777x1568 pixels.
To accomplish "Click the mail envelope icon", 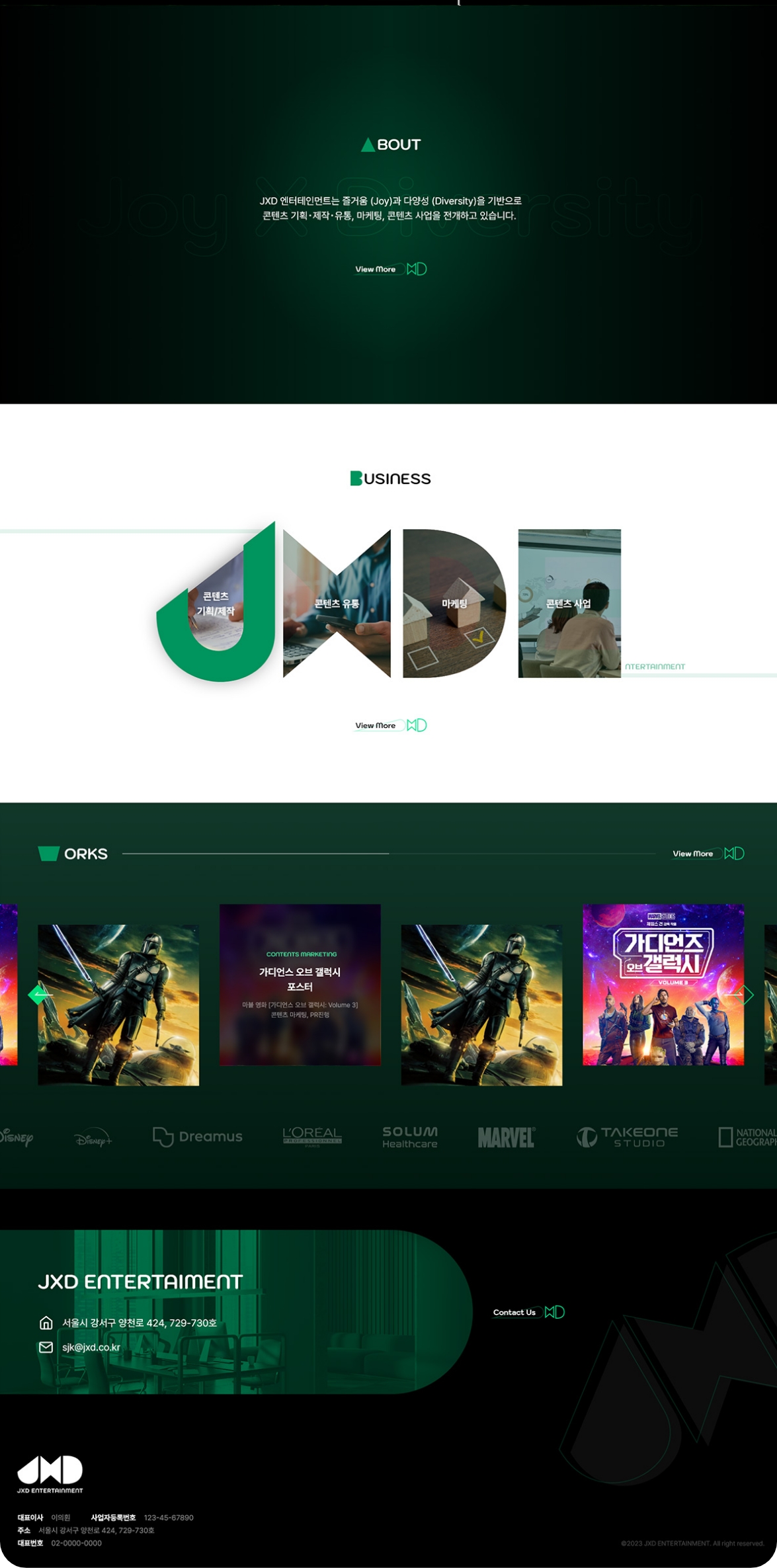I will [x=46, y=1347].
